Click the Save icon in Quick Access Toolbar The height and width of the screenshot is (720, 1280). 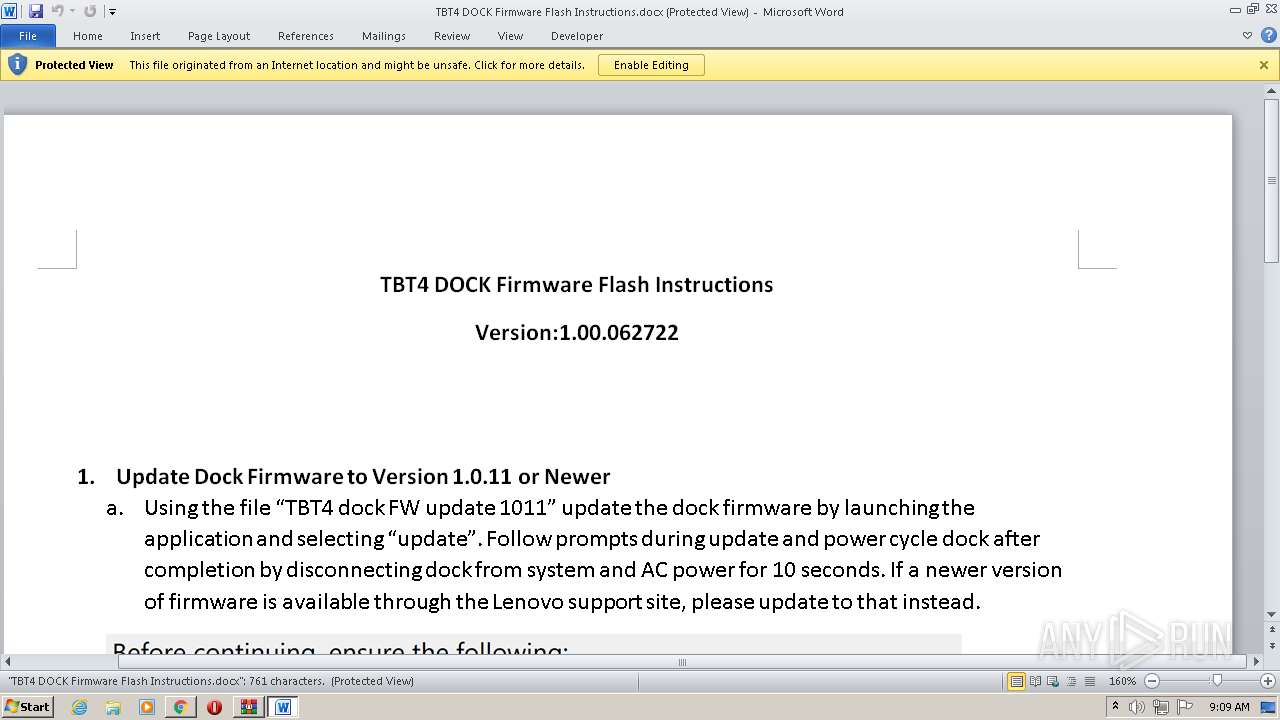tap(36, 11)
